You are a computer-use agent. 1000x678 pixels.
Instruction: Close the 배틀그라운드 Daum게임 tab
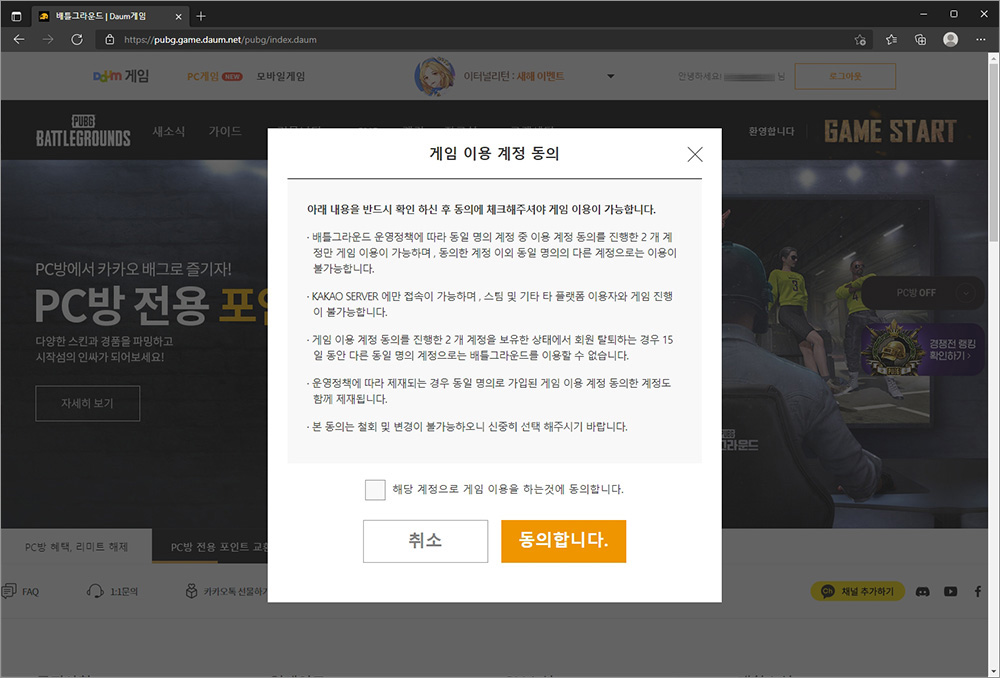179,17
